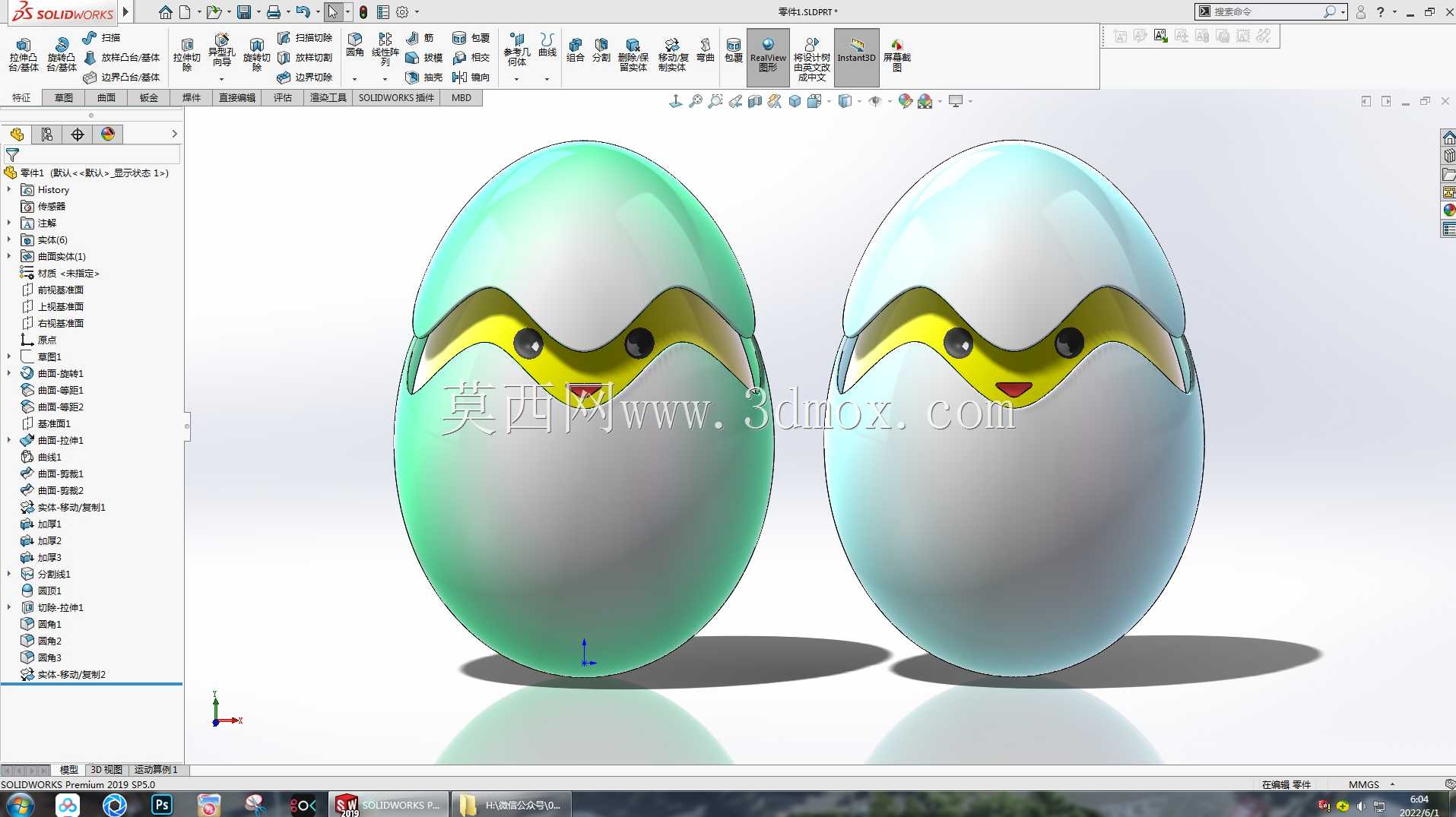Click the Undo icon in quick access toolbar
Viewport: 1456px width, 817px height.
(302, 11)
